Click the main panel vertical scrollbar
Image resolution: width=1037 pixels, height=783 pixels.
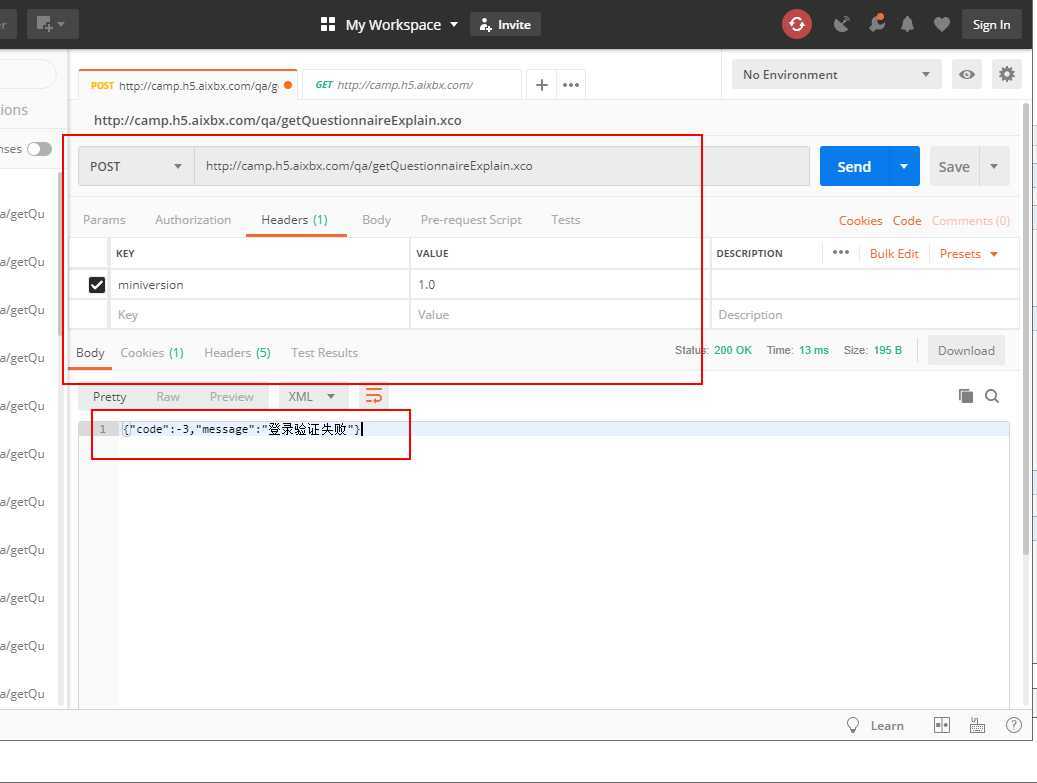tap(1026, 329)
